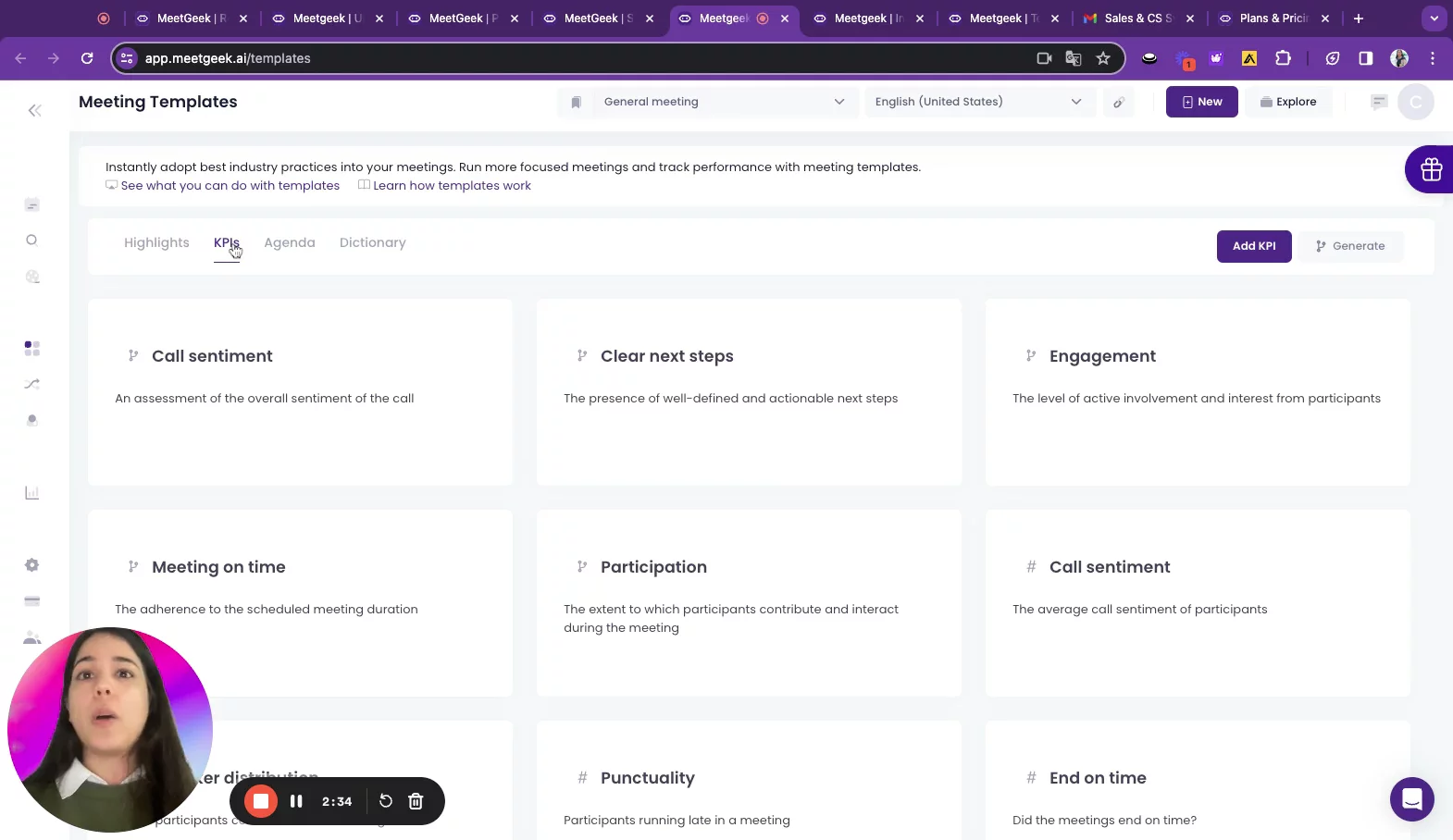This screenshot has height=840, width=1453.
Task: Pause the screen recording
Action: pyautogui.click(x=296, y=801)
